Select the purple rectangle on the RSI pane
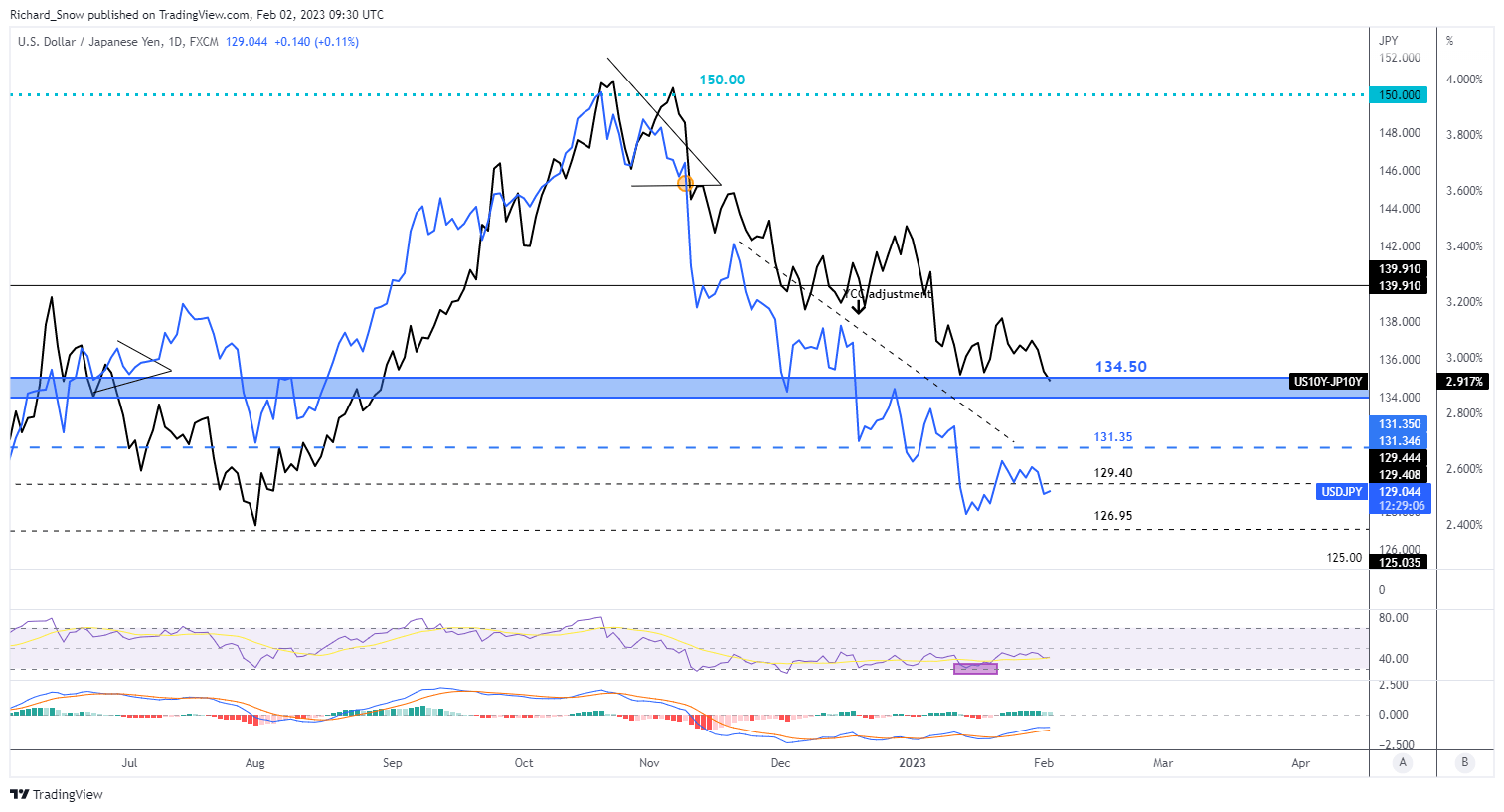 [975, 668]
